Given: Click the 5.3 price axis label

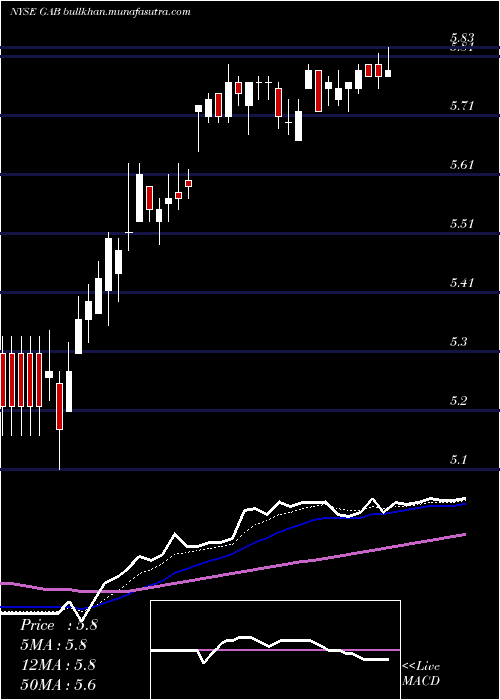Looking at the screenshot, I should [x=458, y=342].
